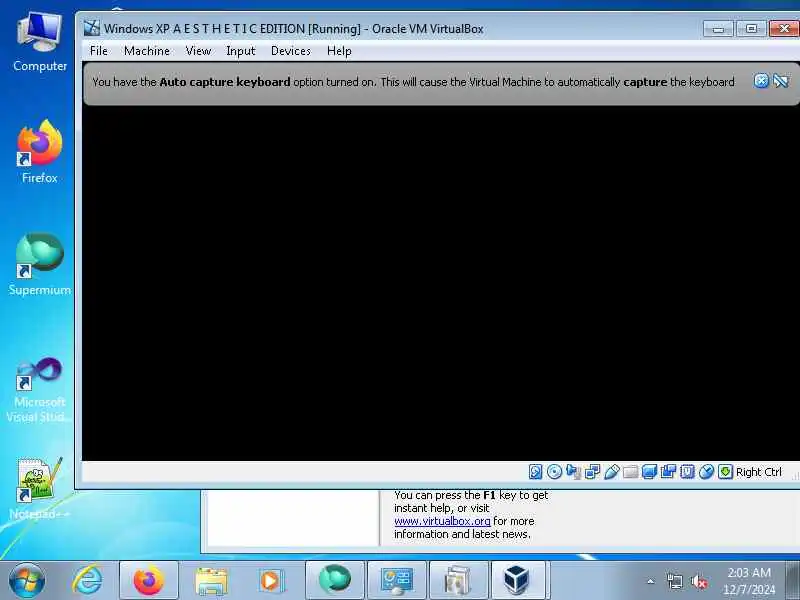The width and height of the screenshot is (800, 600).
Task: Click the keyboard capture green arrow icon
Action: click(x=725, y=472)
